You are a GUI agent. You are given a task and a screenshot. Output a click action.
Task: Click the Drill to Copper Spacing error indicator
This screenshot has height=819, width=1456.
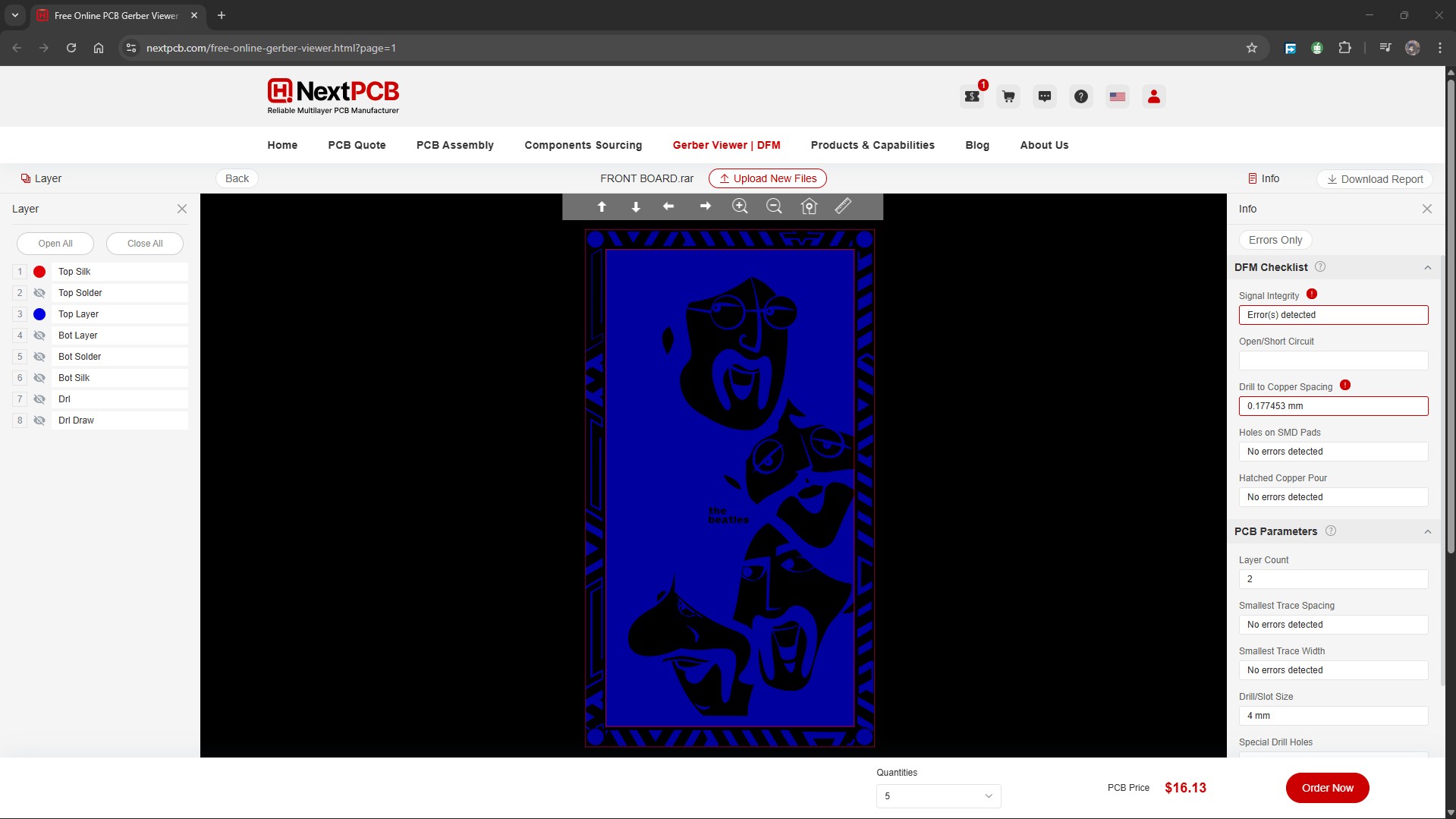pyautogui.click(x=1345, y=385)
